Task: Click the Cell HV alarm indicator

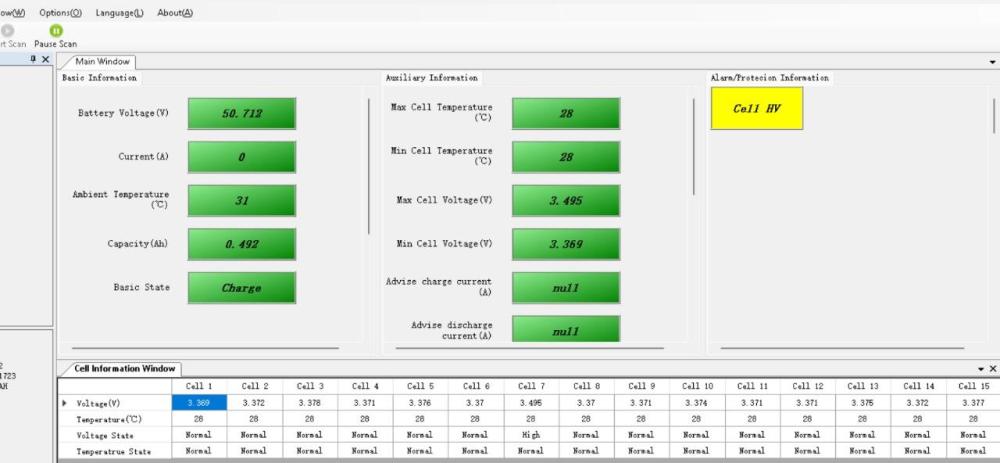Action: (x=756, y=108)
